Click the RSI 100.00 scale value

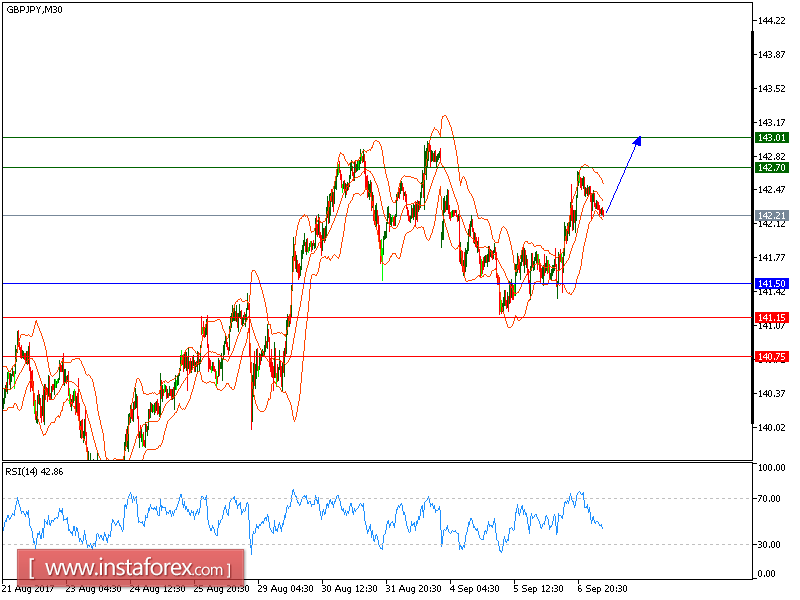click(x=771, y=468)
